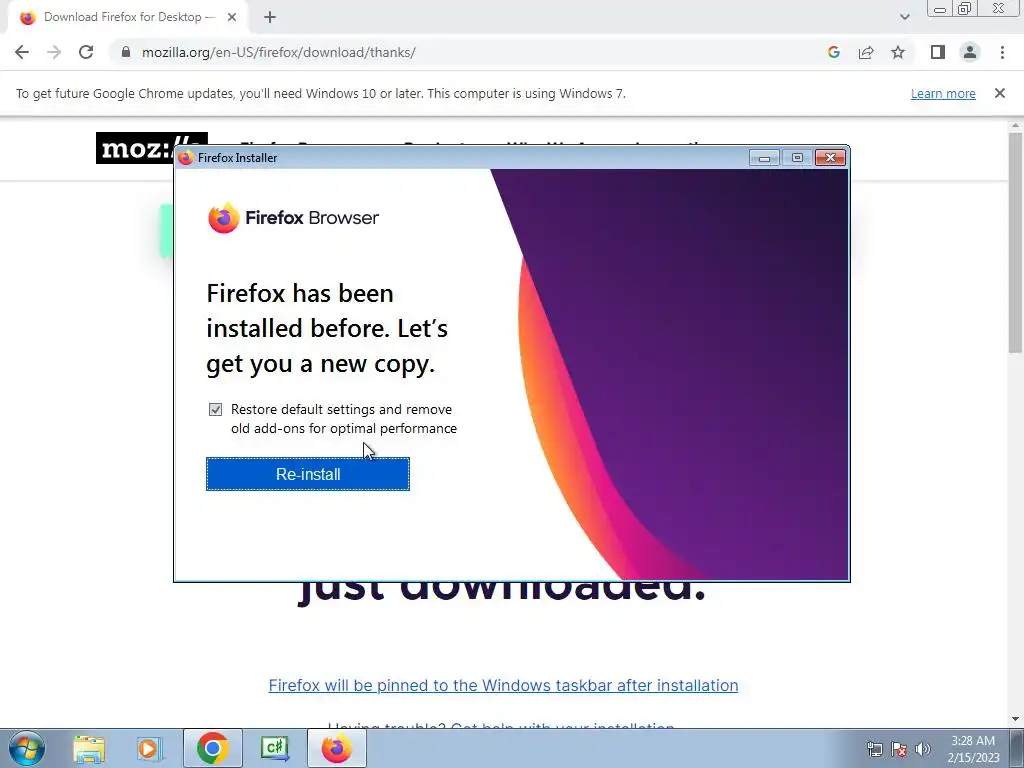Minimize the Firefox Installer window
The width and height of the screenshot is (1024, 768).
tap(764, 158)
